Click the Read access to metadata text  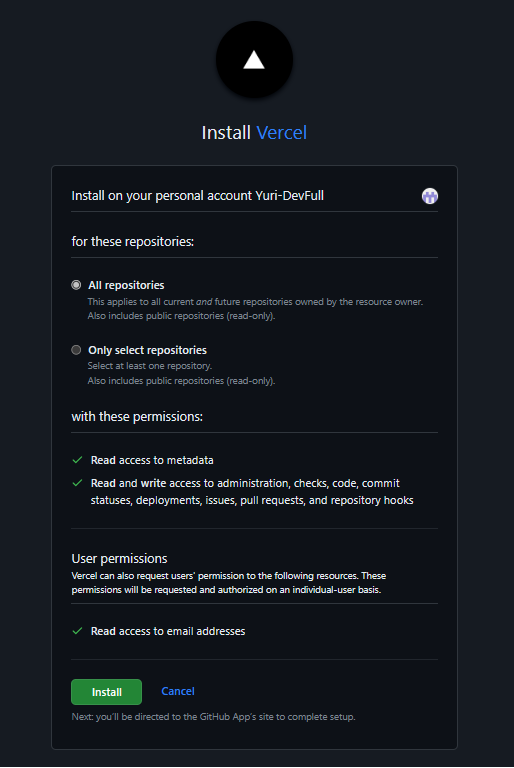pos(152,460)
